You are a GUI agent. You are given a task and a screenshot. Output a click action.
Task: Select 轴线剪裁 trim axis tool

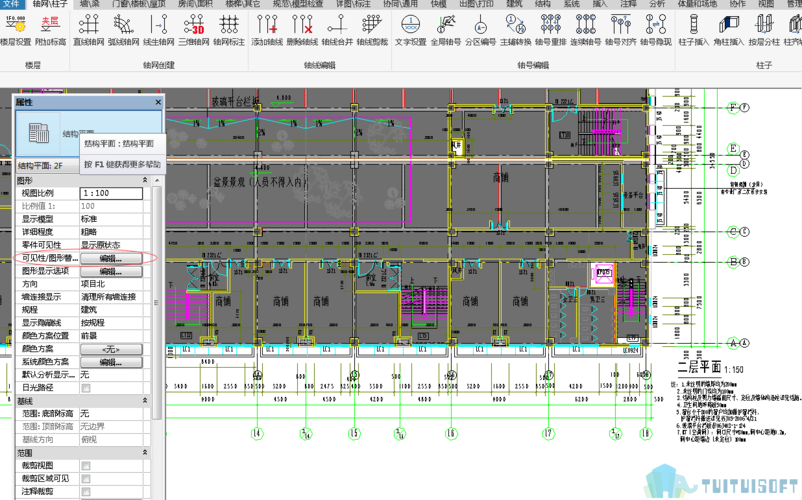point(372,31)
